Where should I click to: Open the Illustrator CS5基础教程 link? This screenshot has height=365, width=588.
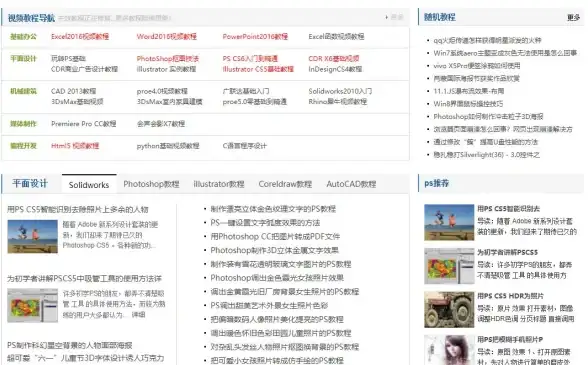pyautogui.click(x=258, y=69)
